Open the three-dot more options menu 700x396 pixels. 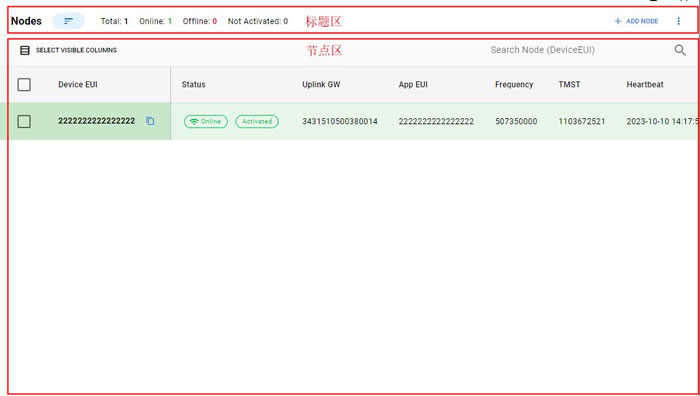tap(678, 21)
